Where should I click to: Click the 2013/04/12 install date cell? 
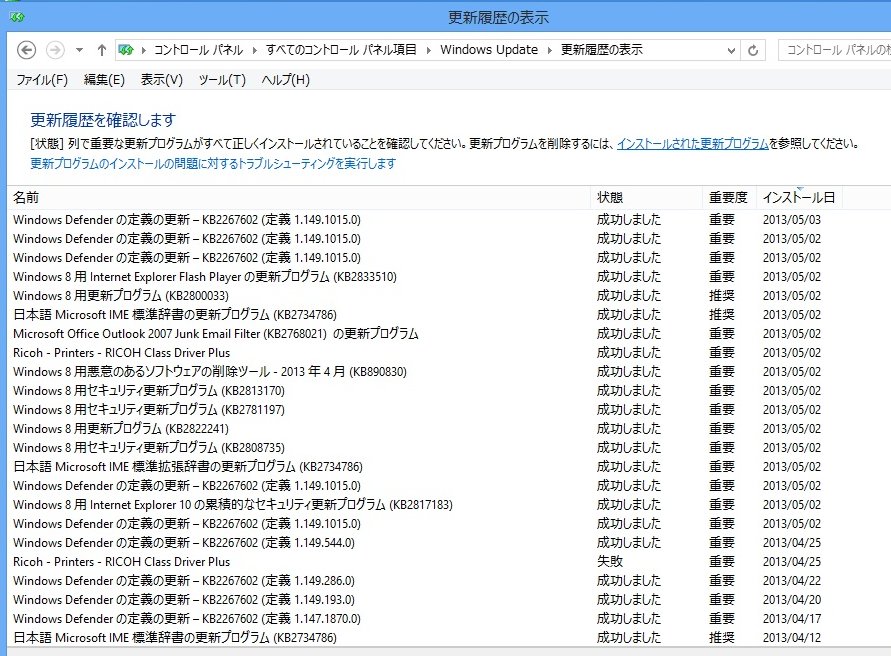point(792,638)
